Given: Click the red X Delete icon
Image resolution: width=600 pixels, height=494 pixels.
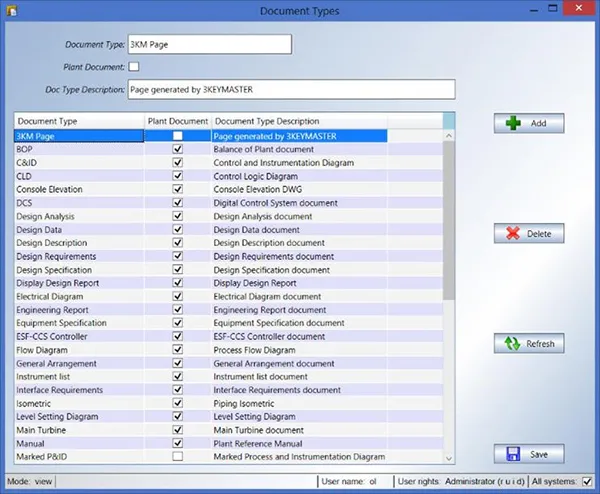Looking at the screenshot, I should [513, 233].
